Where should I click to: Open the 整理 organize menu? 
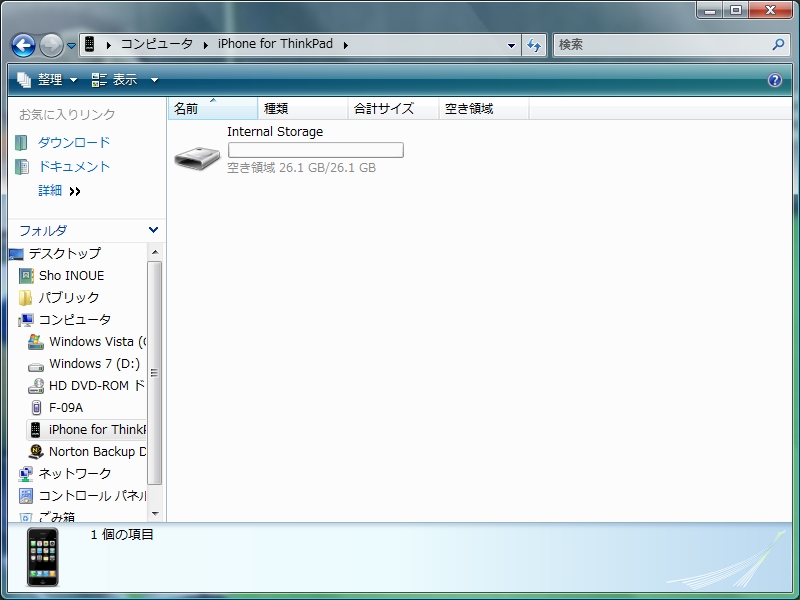point(47,80)
